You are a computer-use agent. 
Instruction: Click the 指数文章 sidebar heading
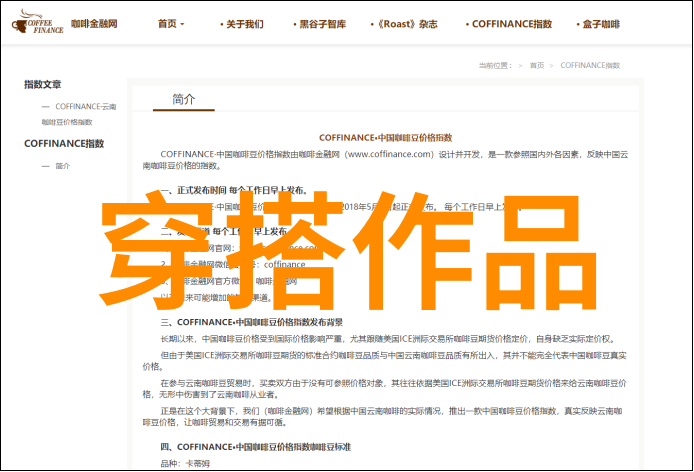coord(42,84)
